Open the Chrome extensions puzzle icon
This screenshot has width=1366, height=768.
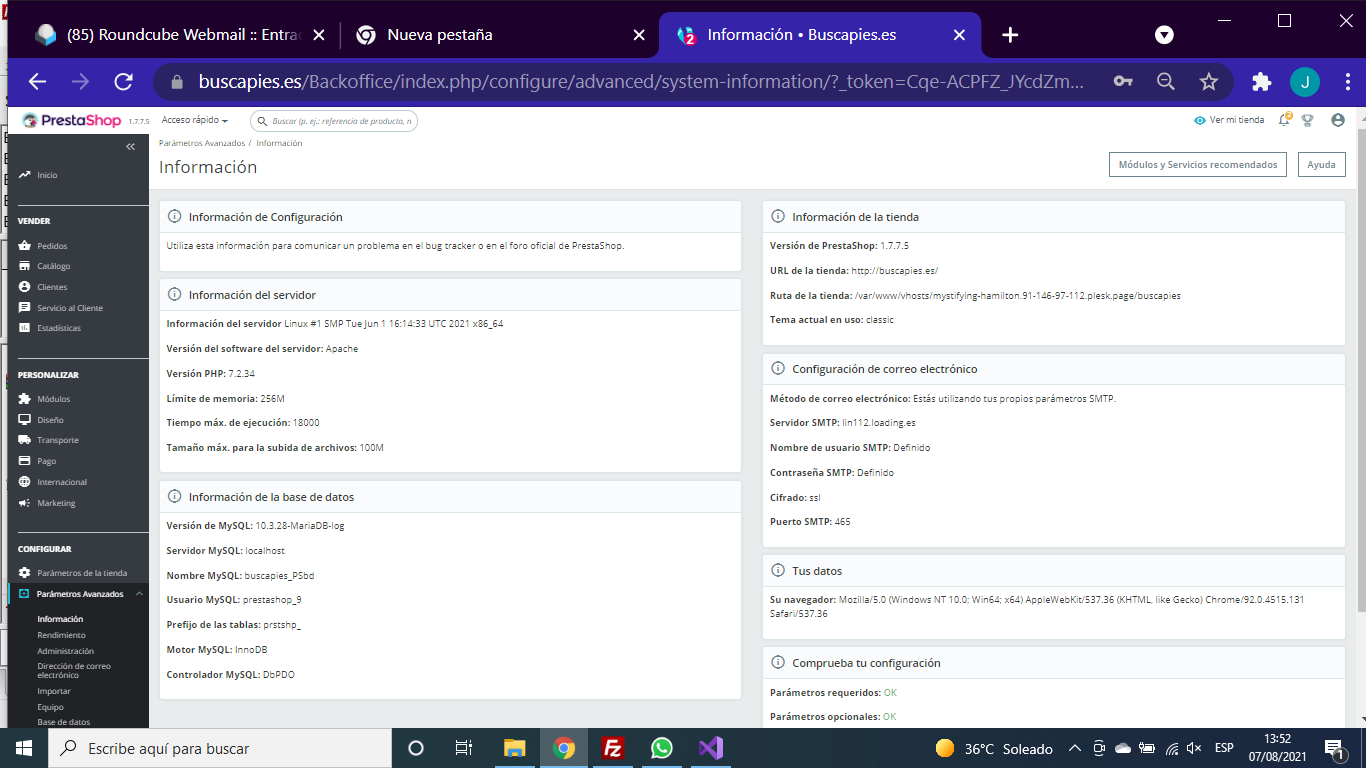[x=1261, y=82]
